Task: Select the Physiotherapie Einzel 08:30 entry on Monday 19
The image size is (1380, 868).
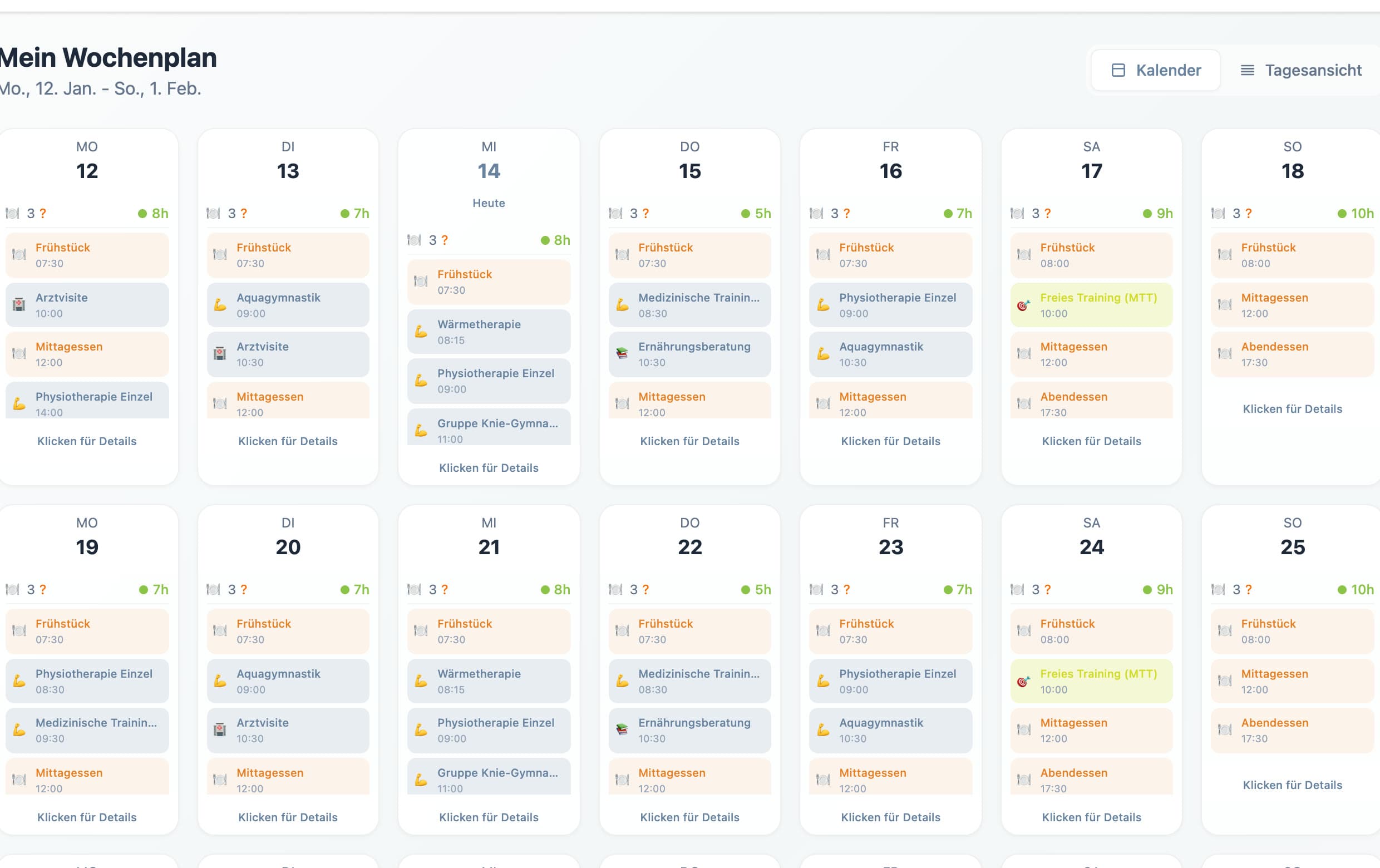Action: 87,681
